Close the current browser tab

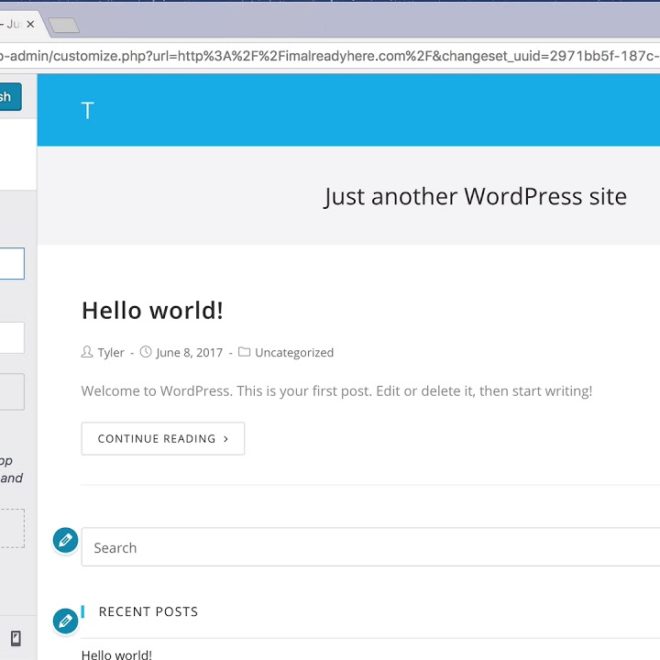(x=30, y=24)
